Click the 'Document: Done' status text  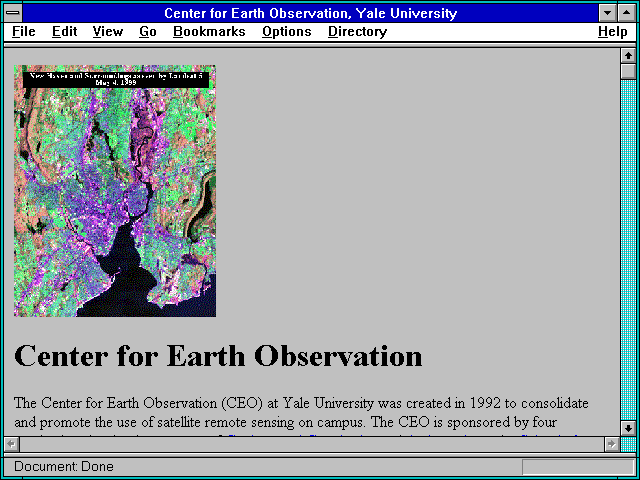coord(64,466)
